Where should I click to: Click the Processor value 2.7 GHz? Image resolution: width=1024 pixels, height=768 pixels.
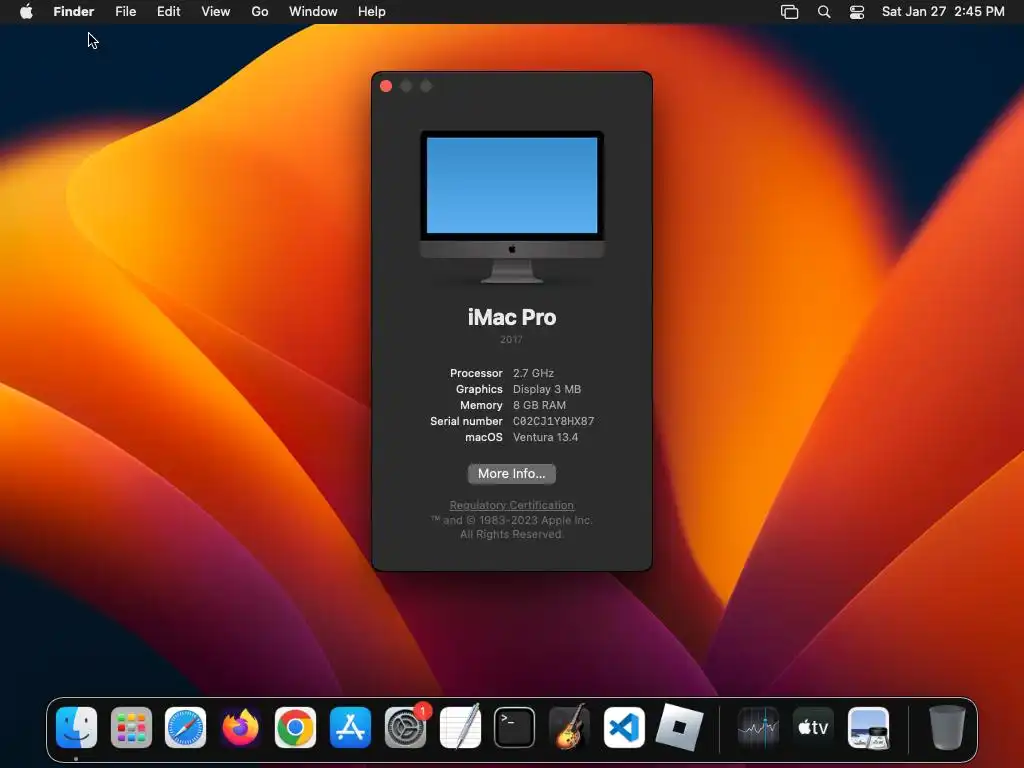[533, 373]
